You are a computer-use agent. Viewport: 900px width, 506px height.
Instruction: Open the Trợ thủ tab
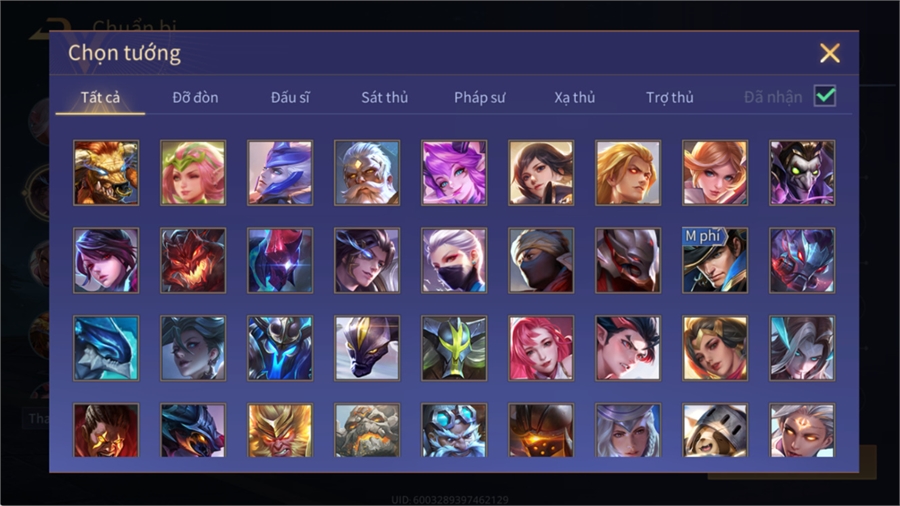[x=670, y=98]
